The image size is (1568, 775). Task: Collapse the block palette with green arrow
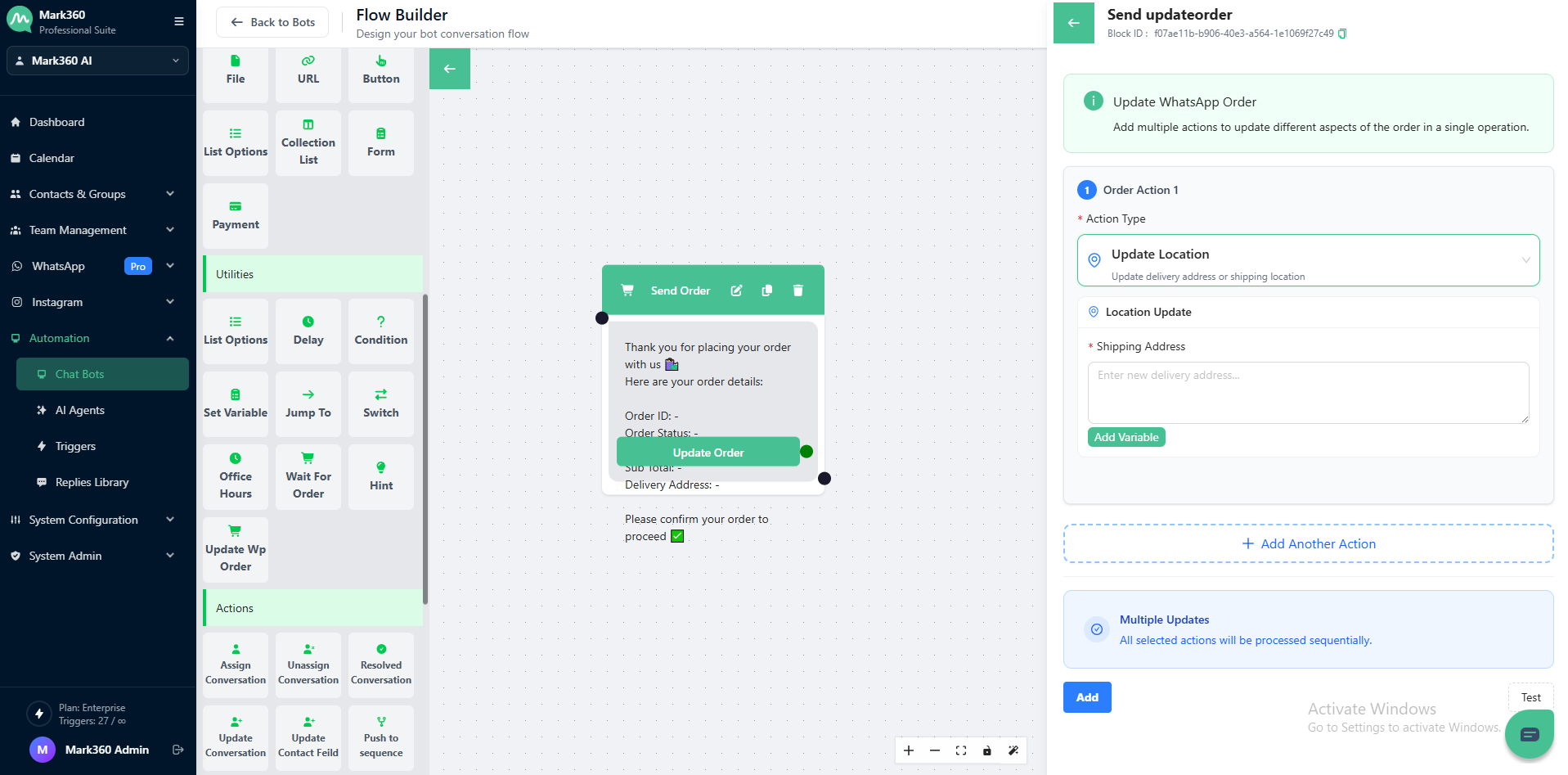(450, 69)
